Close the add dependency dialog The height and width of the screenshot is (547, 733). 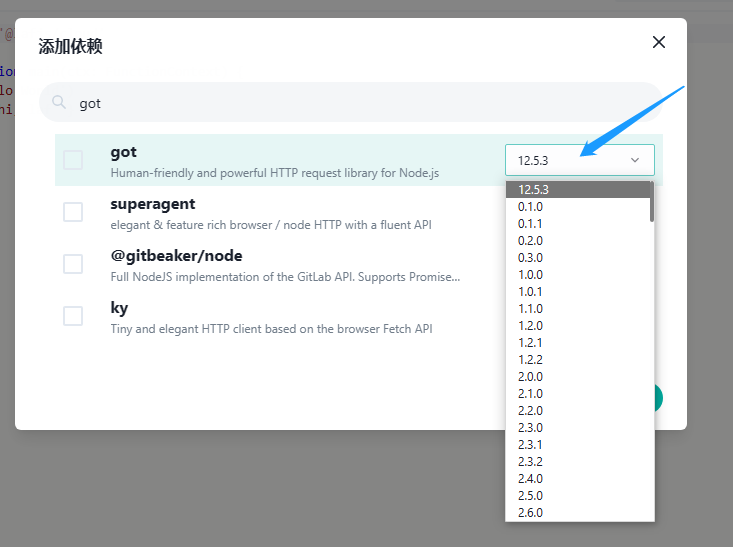[659, 42]
